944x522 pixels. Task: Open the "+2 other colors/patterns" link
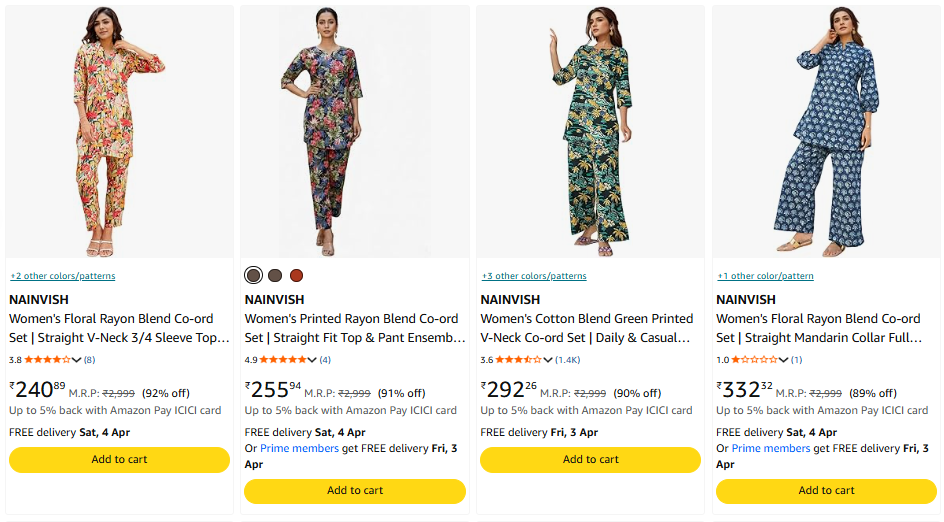click(63, 276)
